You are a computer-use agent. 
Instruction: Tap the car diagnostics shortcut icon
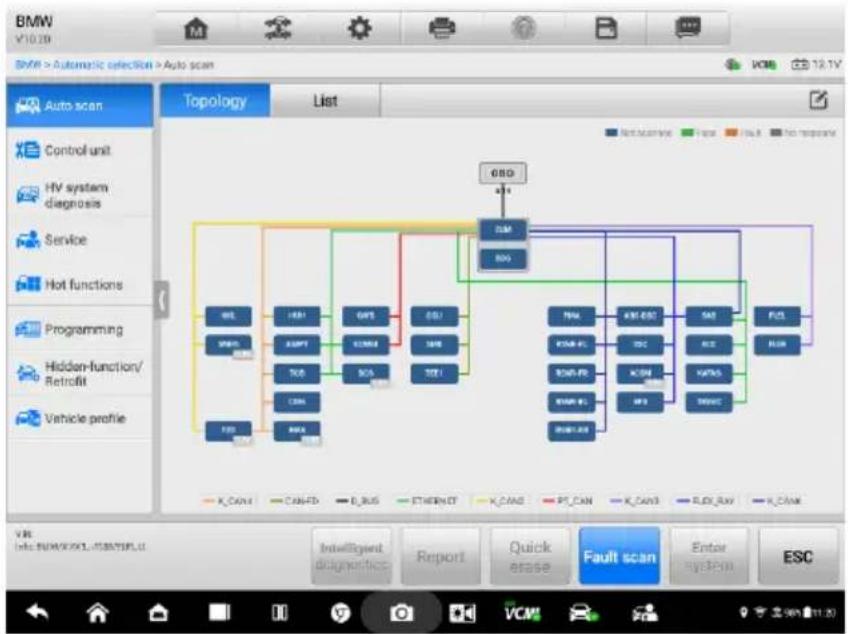pos(583,613)
